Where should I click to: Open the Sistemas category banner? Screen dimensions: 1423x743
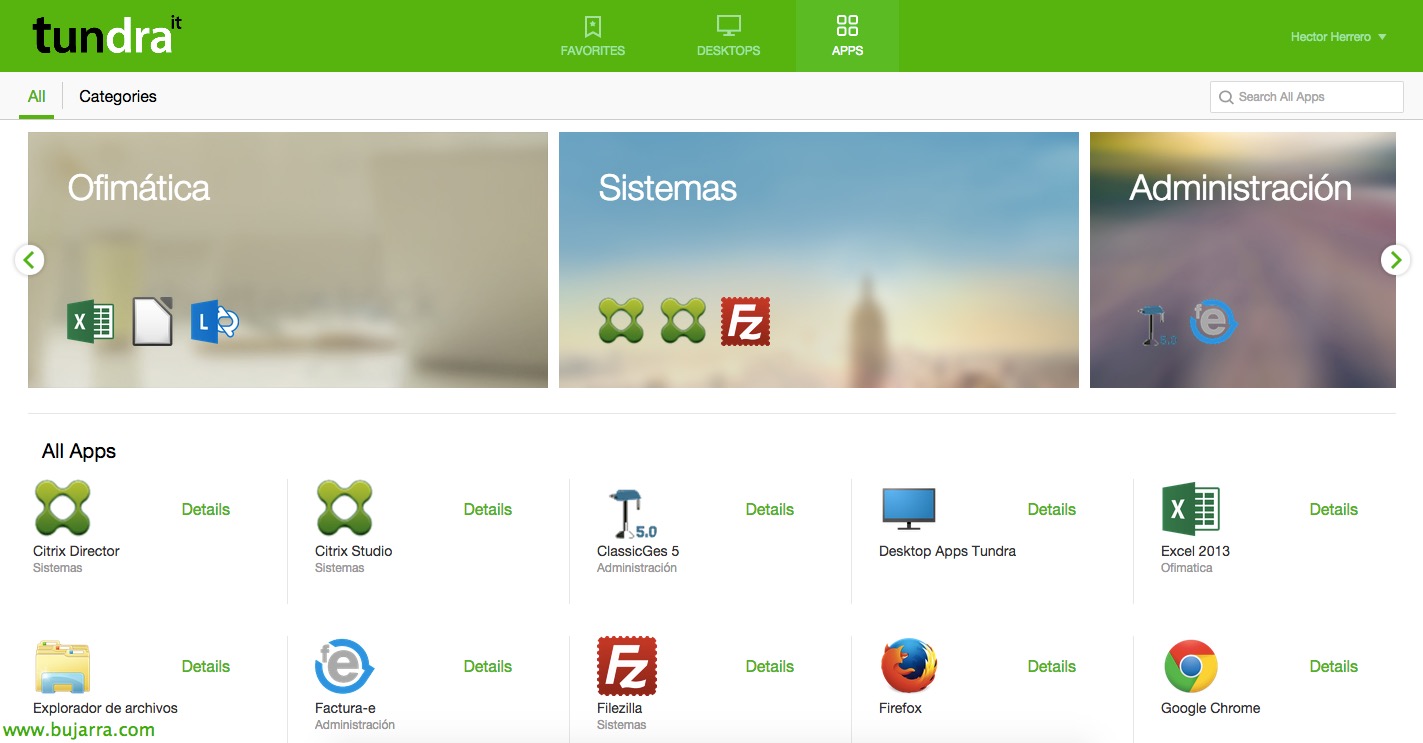click(x=818, y=260)
